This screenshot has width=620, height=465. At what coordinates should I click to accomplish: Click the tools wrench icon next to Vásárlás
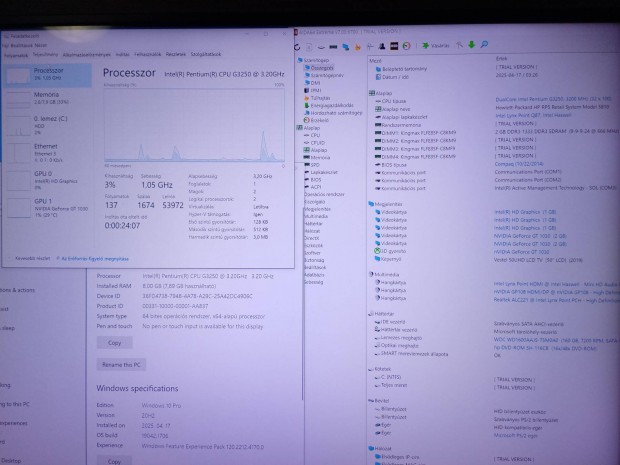459,45
